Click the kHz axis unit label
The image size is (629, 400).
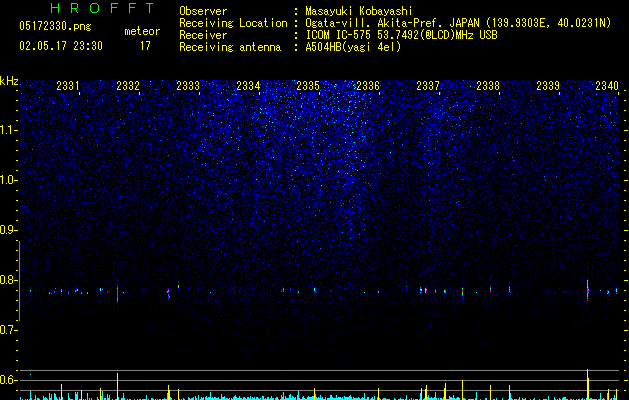tap(9, 81)
